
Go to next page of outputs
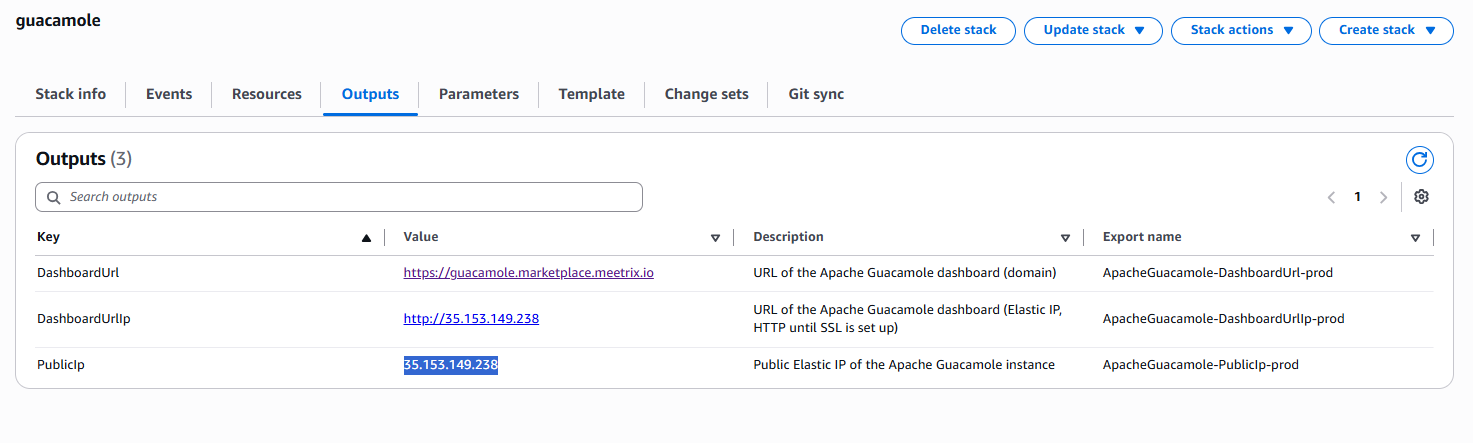pyautogui.click(x=1383, y=197)
